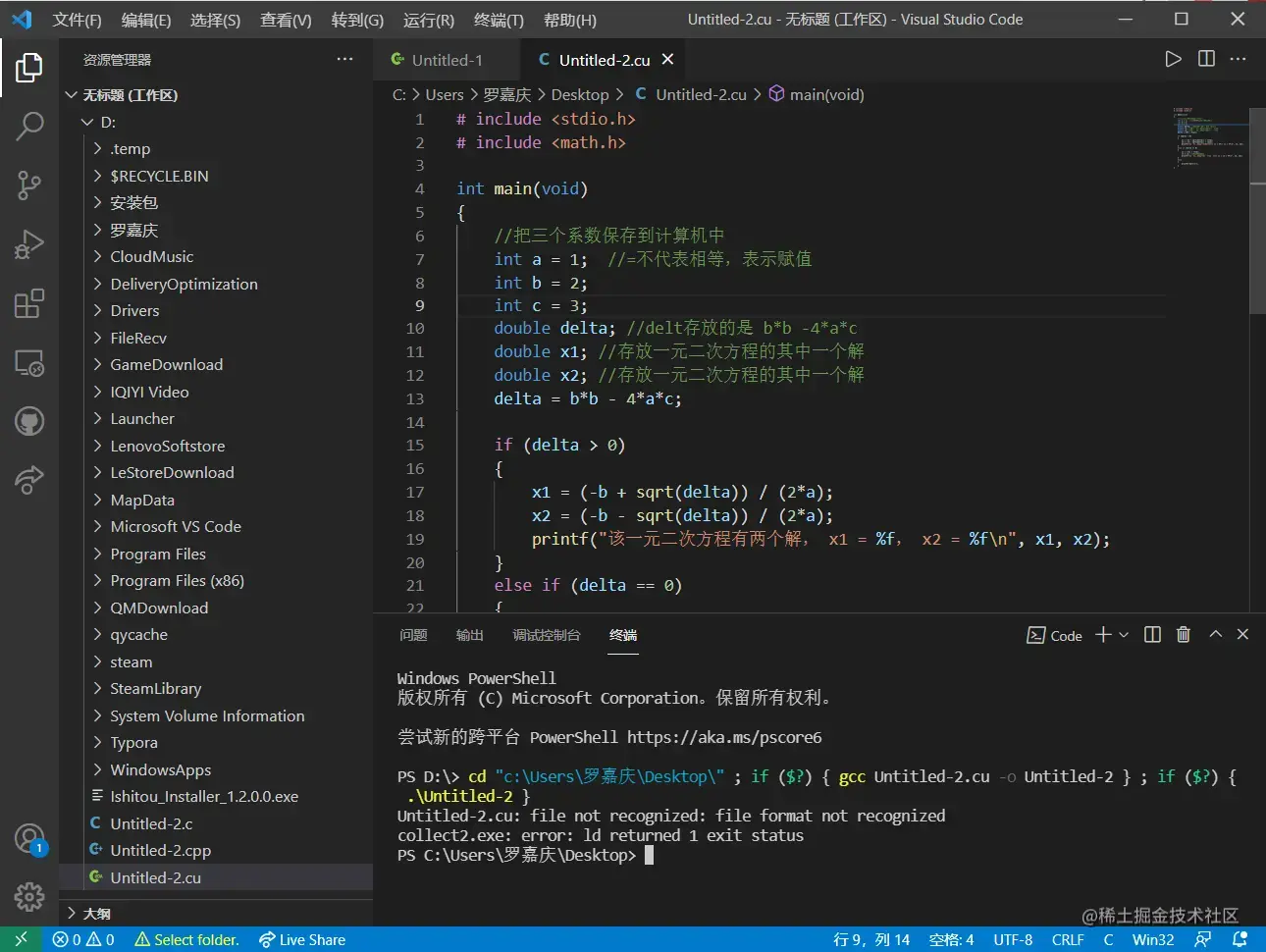Viewport: 1266px width, 952px height.
Task: Open the Live Share view in activity bar
Action: (29, 480)
